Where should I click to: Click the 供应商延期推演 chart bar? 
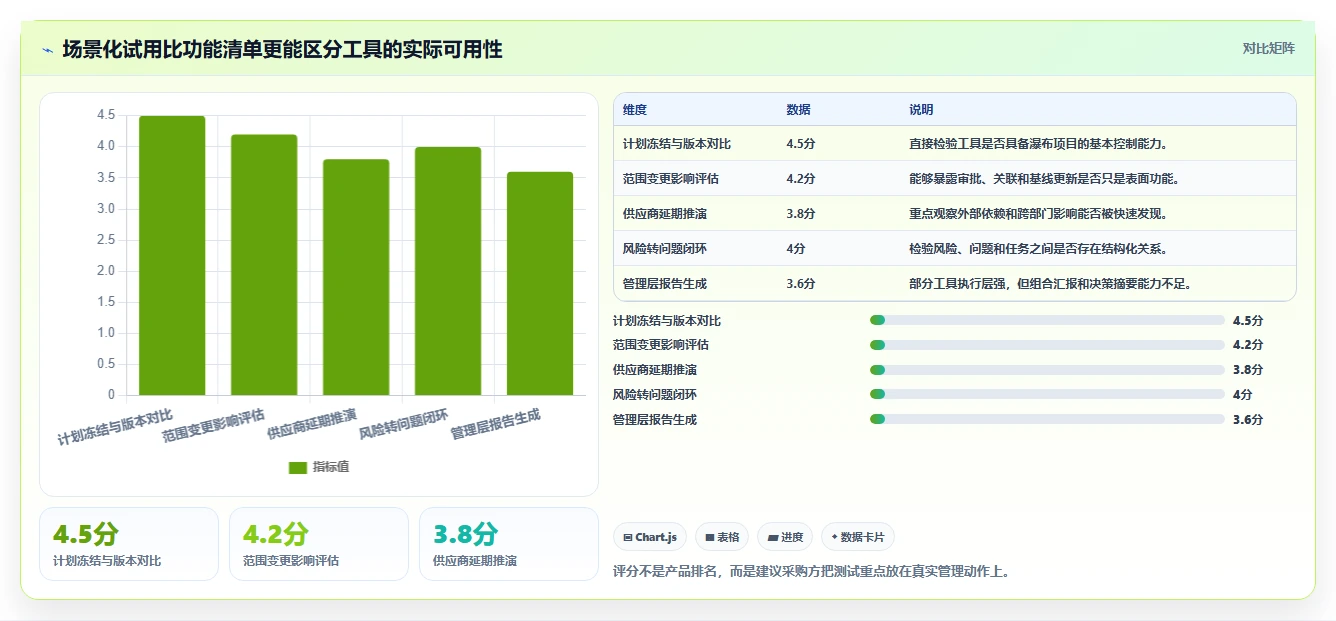[x=356, y=277]
